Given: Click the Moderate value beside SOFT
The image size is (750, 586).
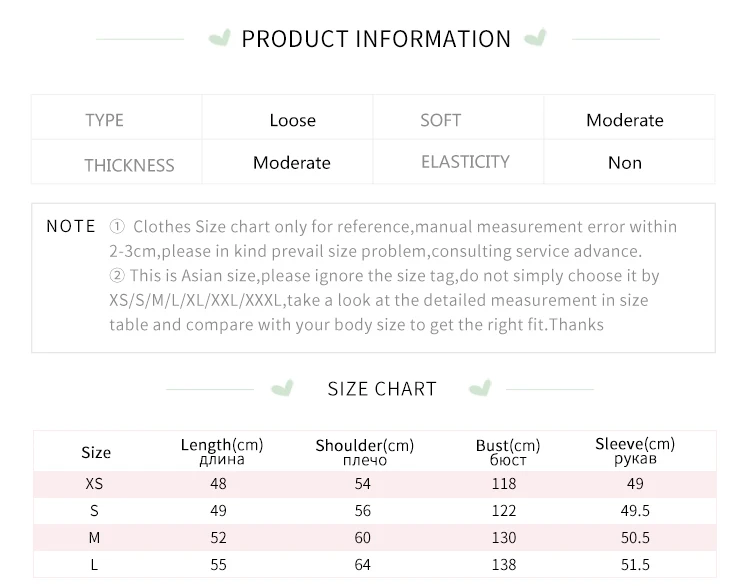Looking at the screenshot, I should click(625, 120).
